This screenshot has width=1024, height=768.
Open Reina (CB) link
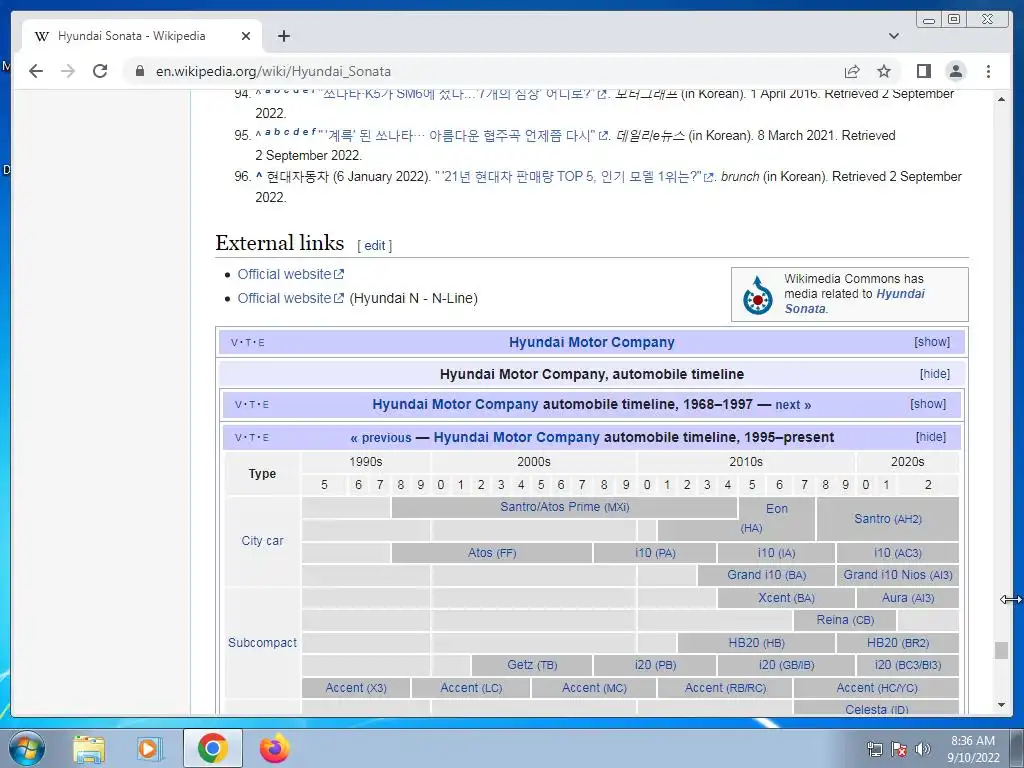(x=845, y=620)
